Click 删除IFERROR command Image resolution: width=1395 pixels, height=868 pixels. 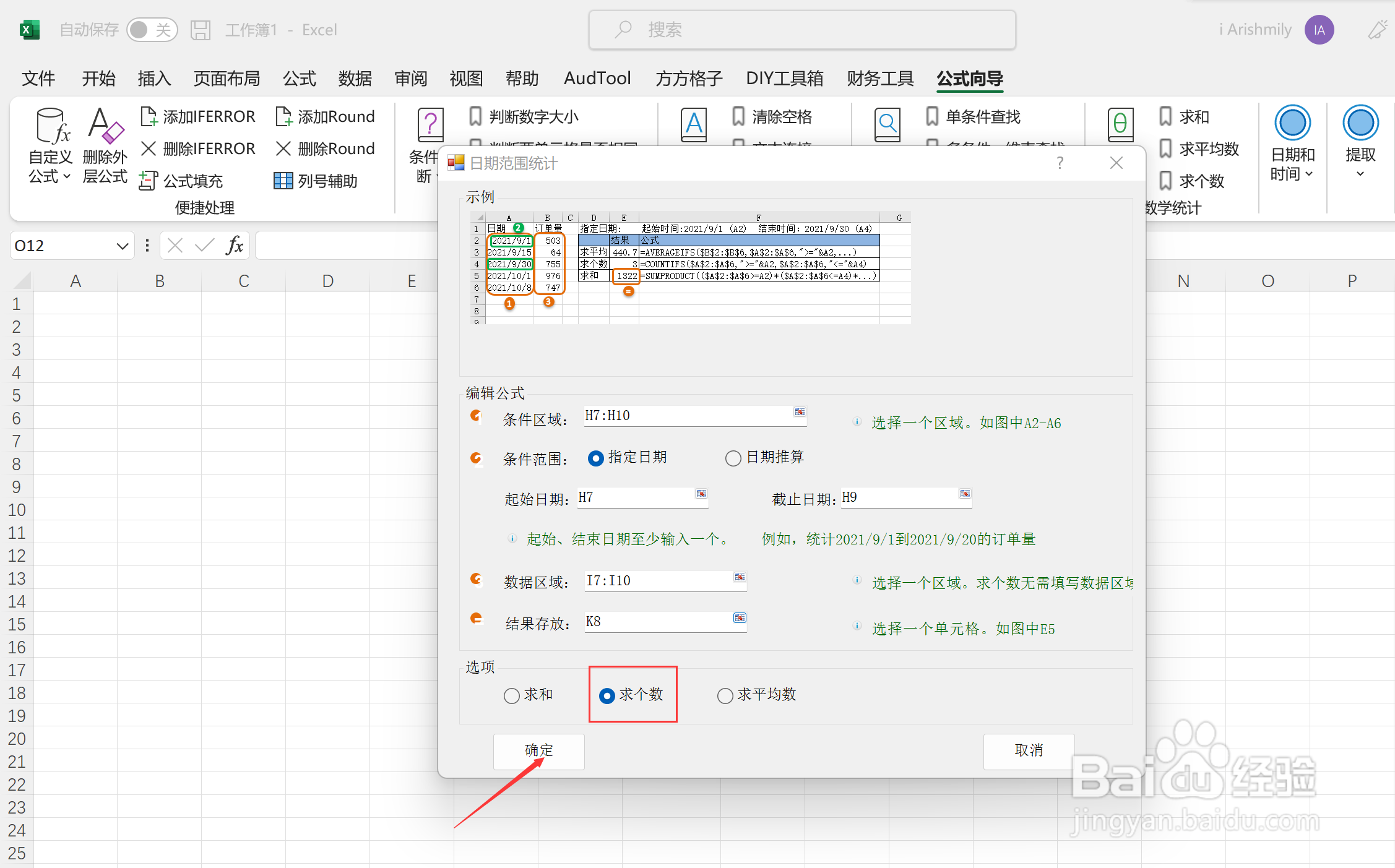(x=198, y=148)
